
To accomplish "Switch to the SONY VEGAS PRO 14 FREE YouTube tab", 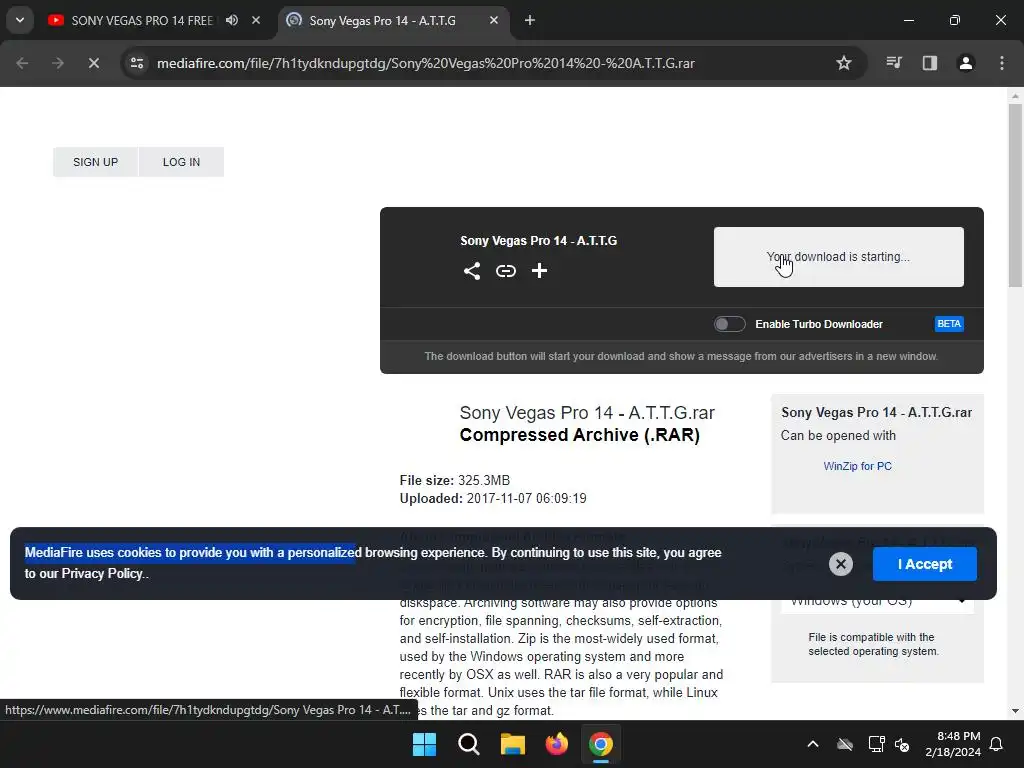I will (141, 21).
